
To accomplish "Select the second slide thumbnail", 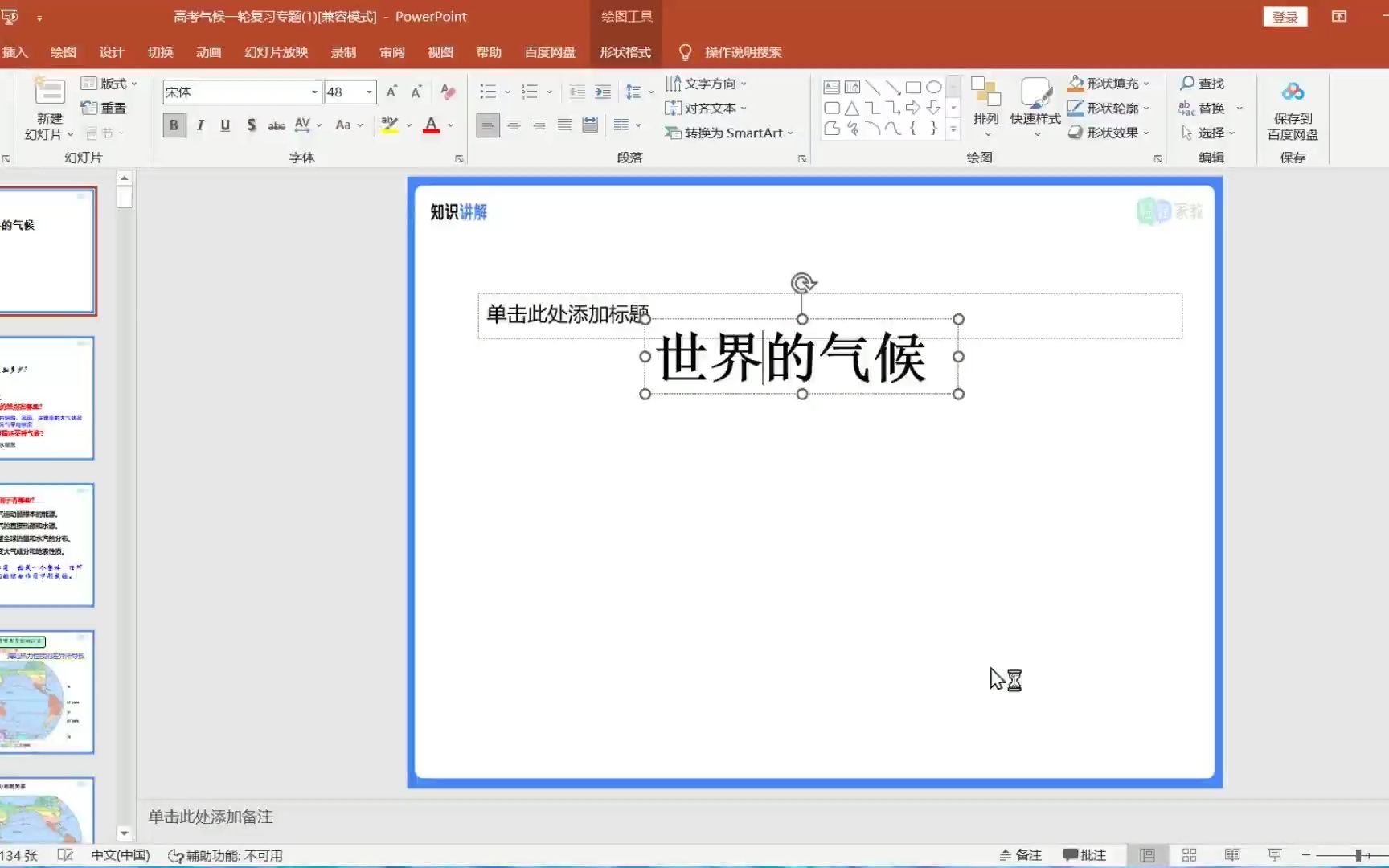I will coord(47,399).
